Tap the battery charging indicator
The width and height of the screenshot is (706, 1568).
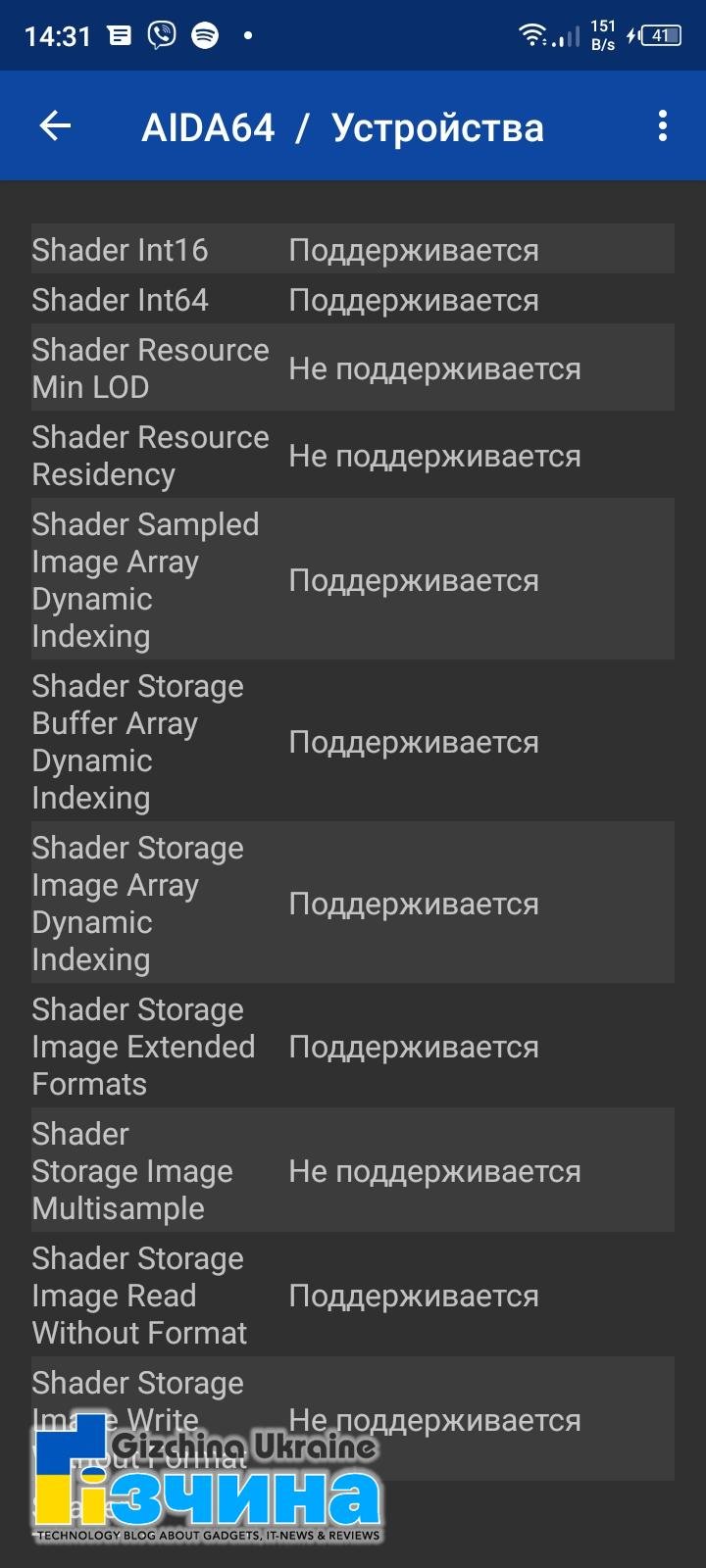(654, 35)
